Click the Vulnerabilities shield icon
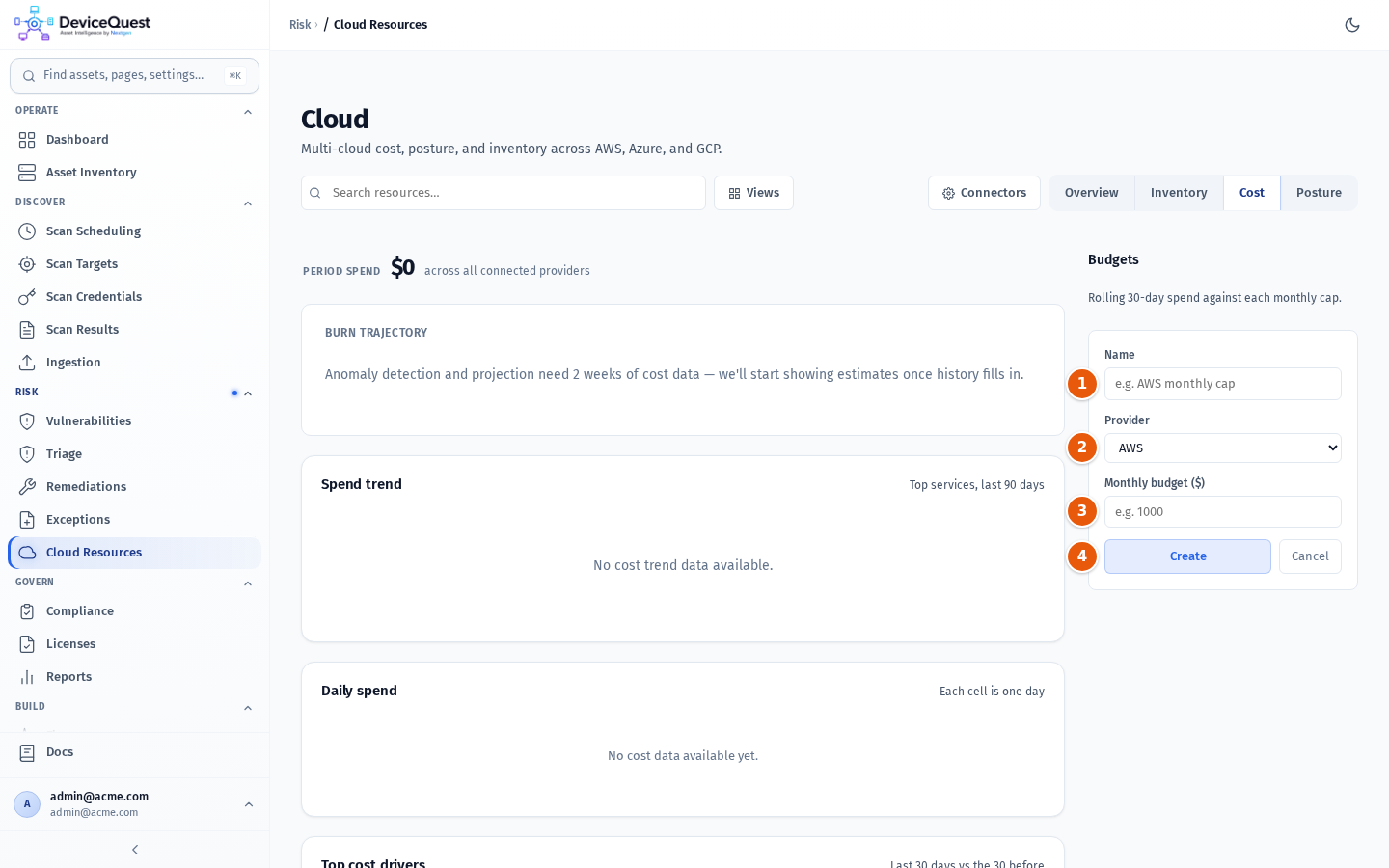Image resolution: width=1389 pixels, height=868 pixels. 27,421
